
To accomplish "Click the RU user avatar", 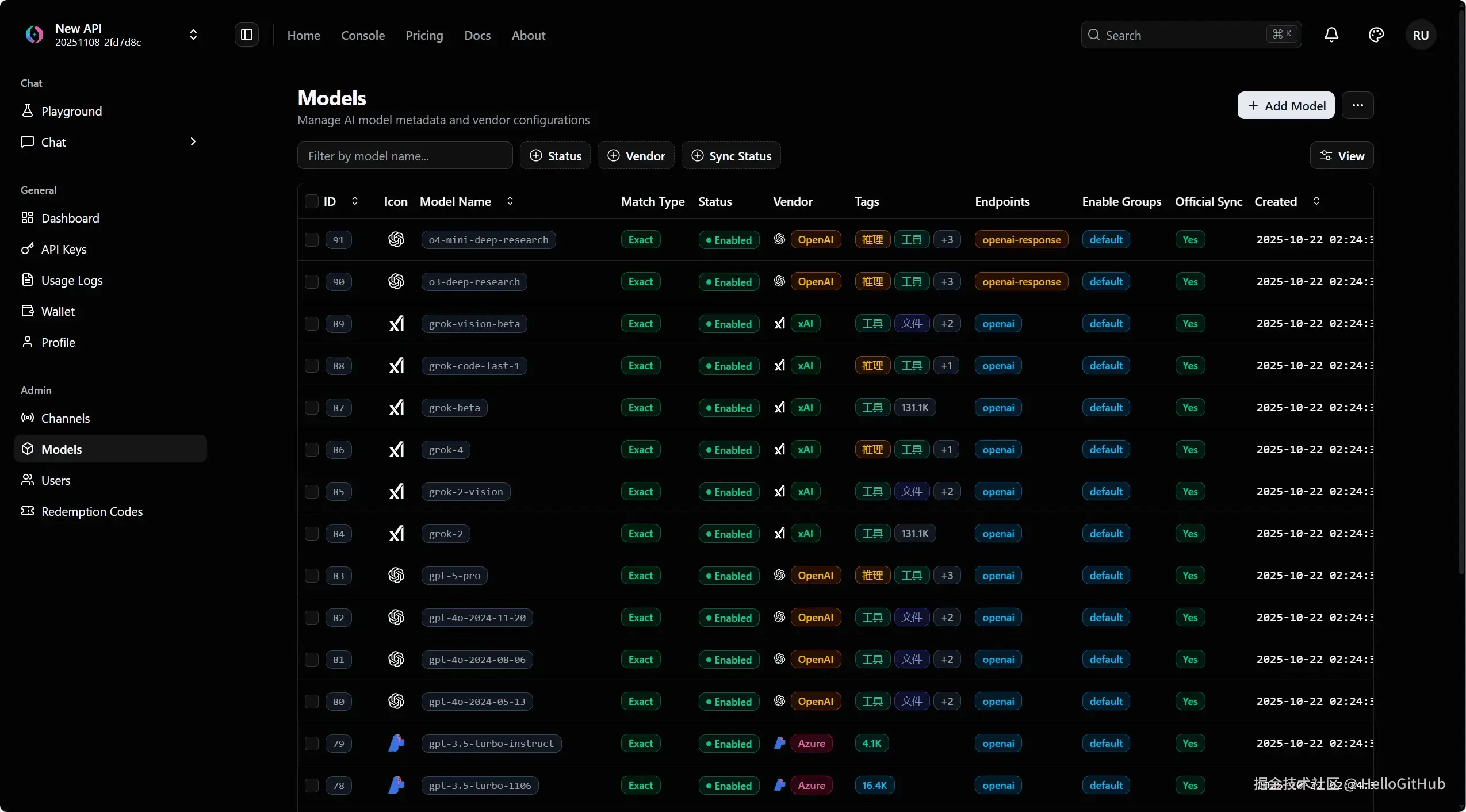I will click(1421, 35).
